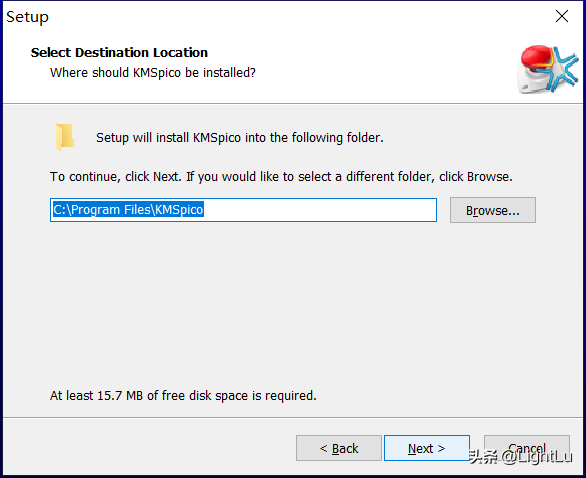Click the 'Setup will install KMSpico' message text

240,138
